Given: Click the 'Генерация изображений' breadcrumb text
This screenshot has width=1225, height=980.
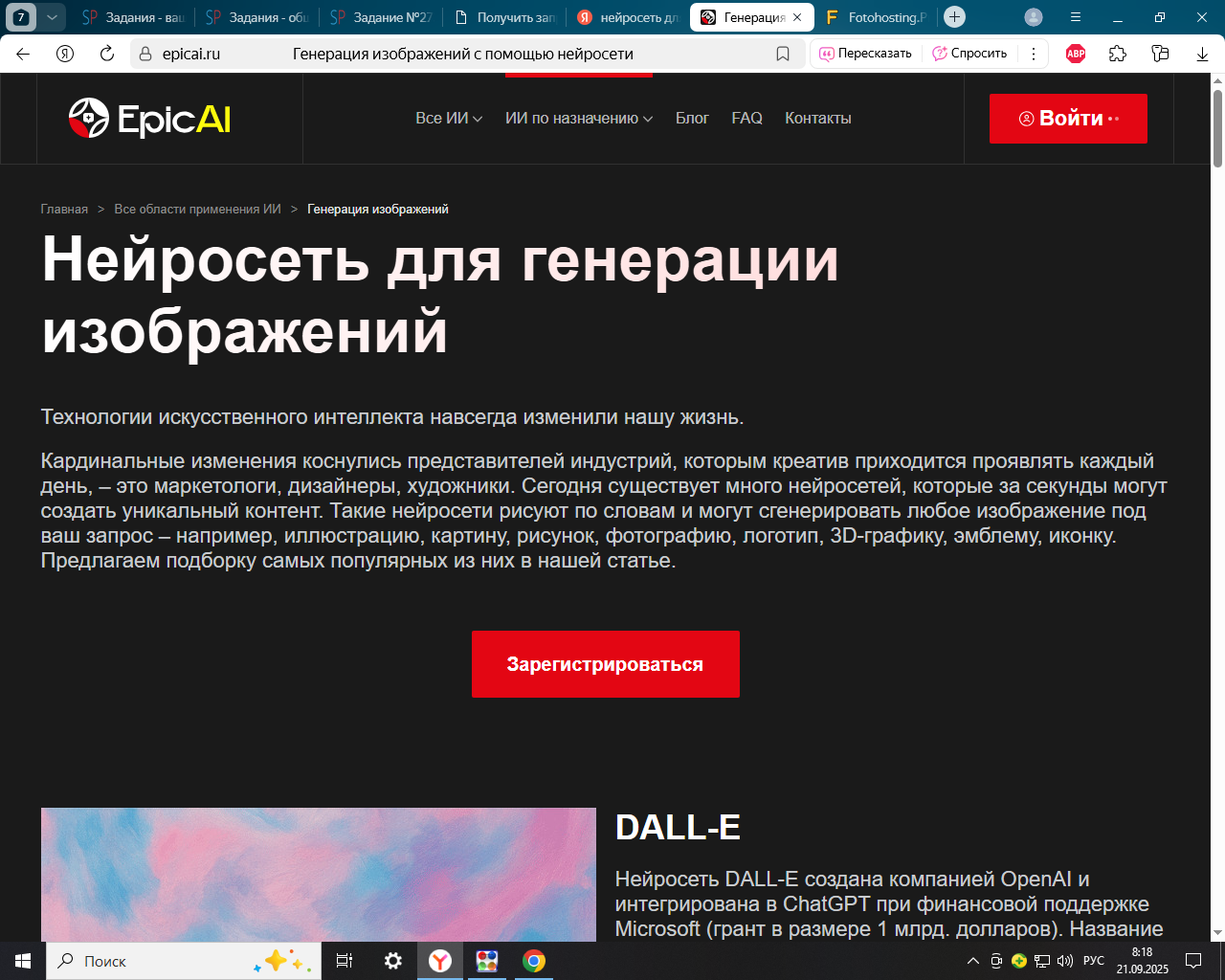Looking at the screenshot, I should pos(378,209).
